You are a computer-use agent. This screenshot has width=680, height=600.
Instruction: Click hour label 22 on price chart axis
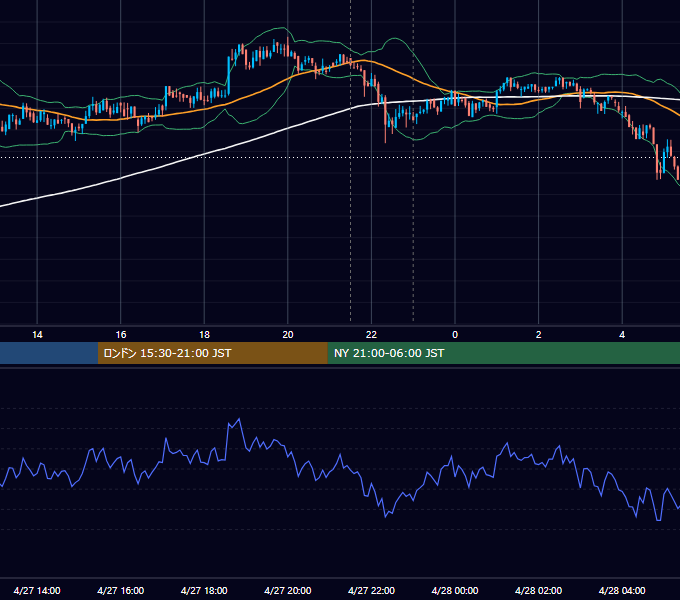371,335
